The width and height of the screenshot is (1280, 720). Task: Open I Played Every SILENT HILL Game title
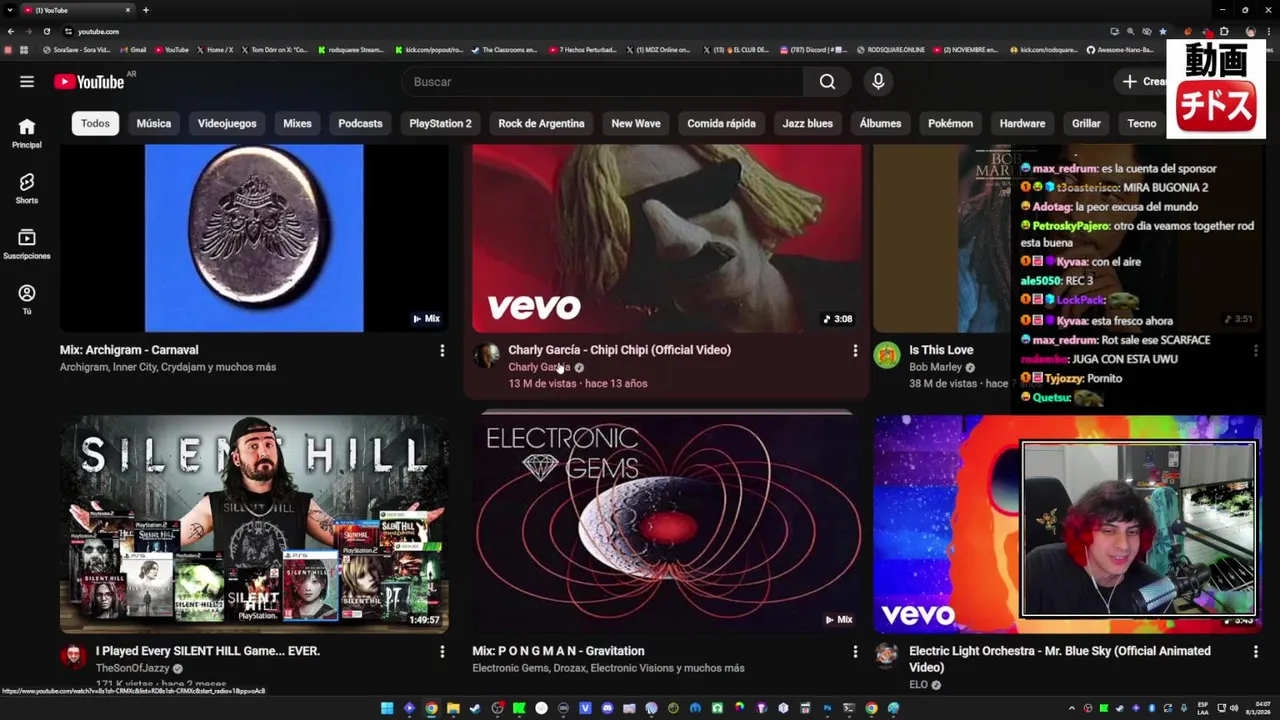tap(208, 651)
